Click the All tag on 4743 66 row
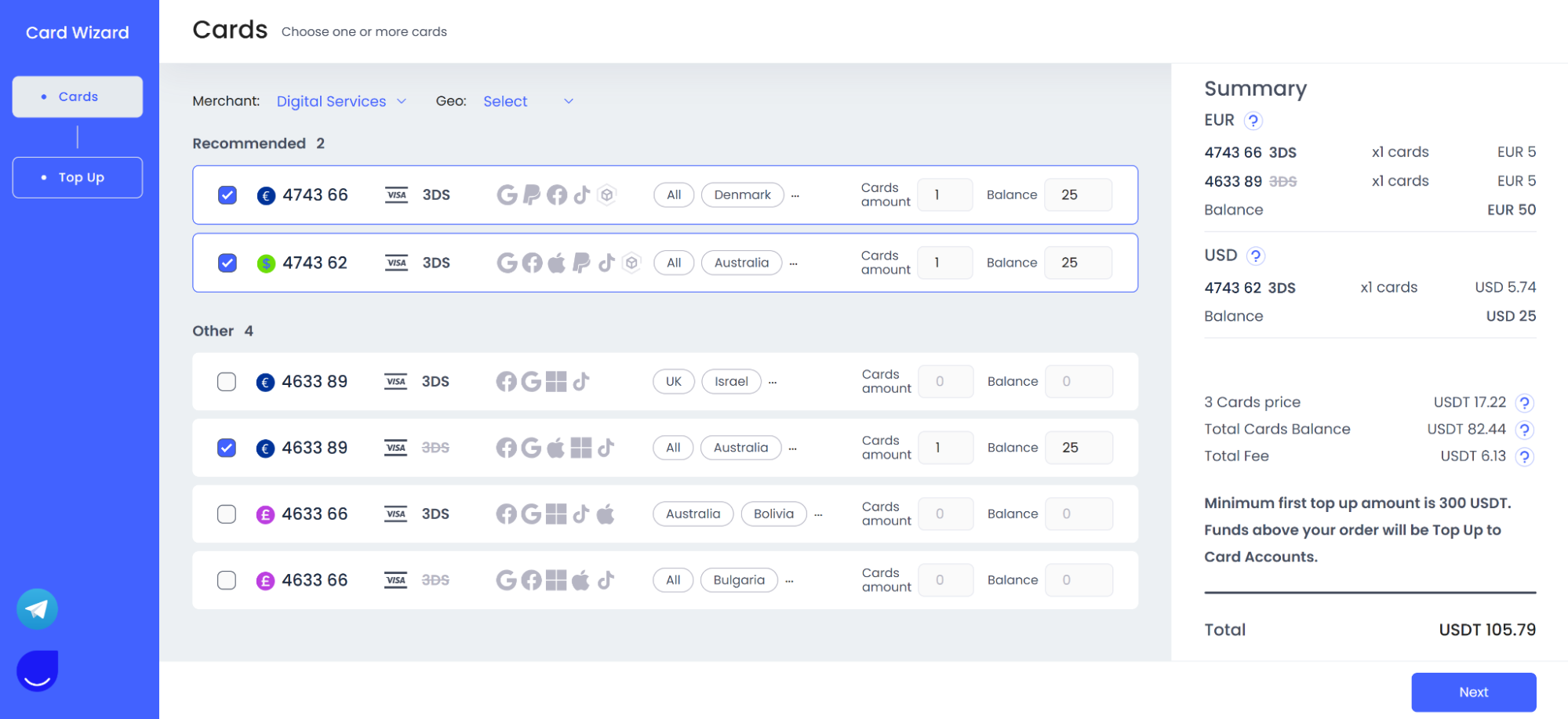1568x719 pixels. point(674,195)
